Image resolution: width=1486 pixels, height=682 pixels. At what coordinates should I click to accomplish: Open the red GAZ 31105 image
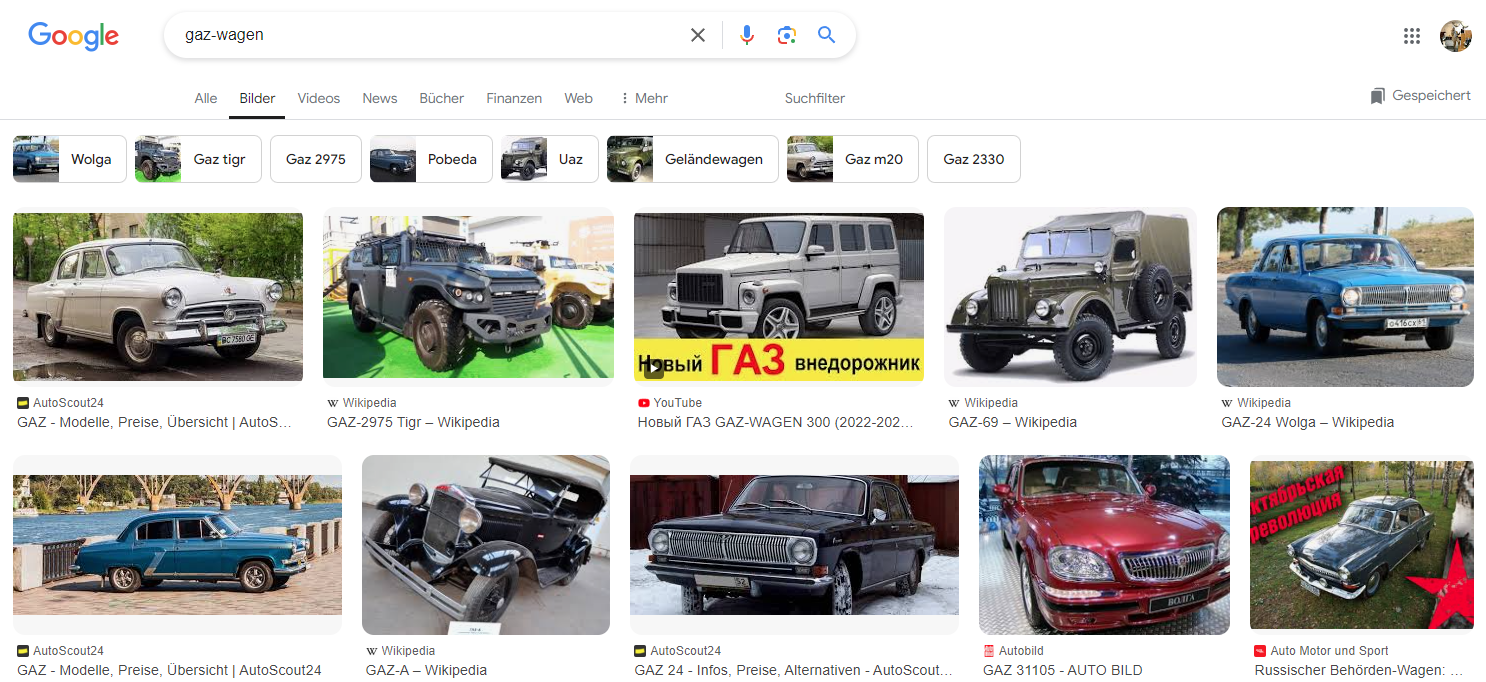pos(1104,545)
